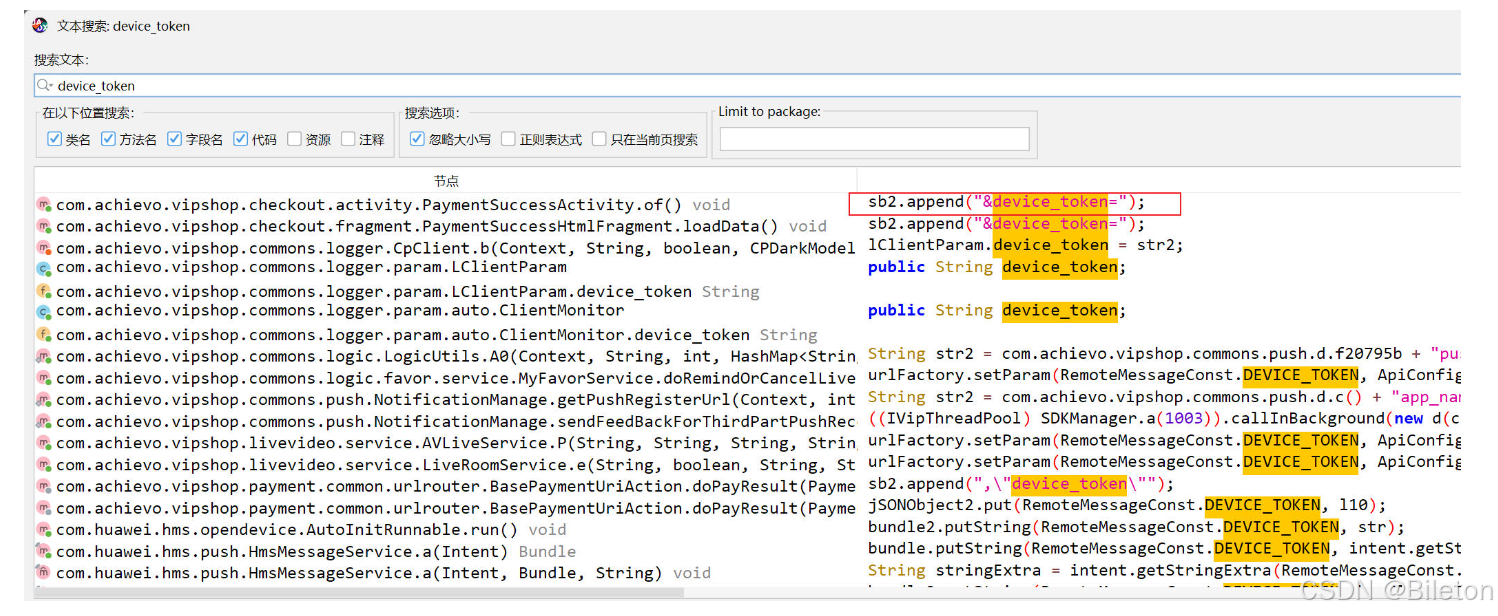The image size is (1498, 616).
Task: Select code line bundle.putString with intent.getSt
Action: tap(1164, 548)
